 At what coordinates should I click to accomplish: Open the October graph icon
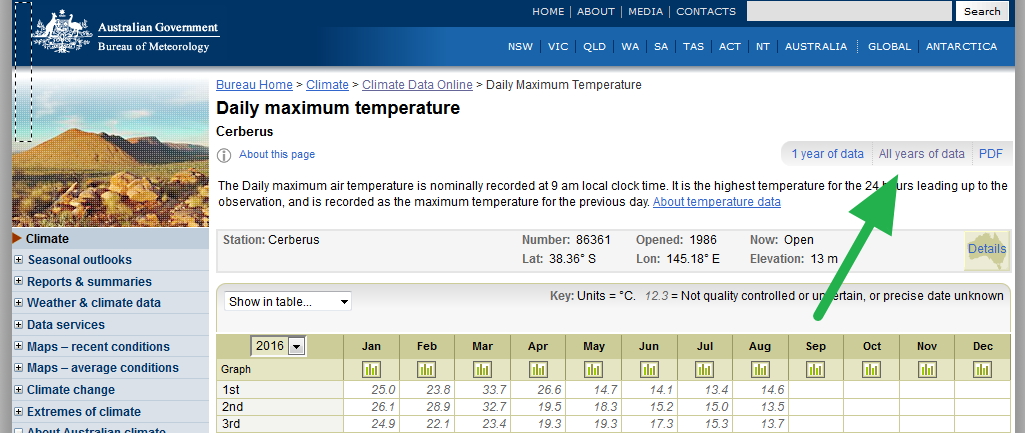[x=871, y=370]
